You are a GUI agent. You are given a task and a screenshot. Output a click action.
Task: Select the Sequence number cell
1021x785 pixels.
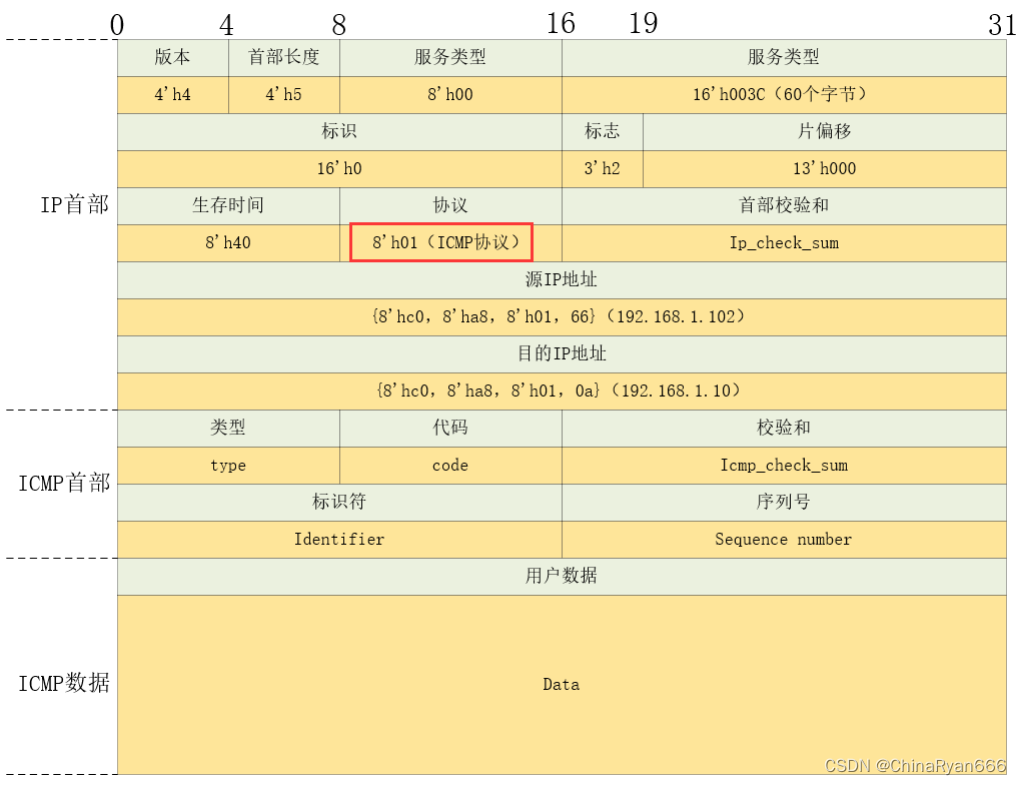[784, 540]
